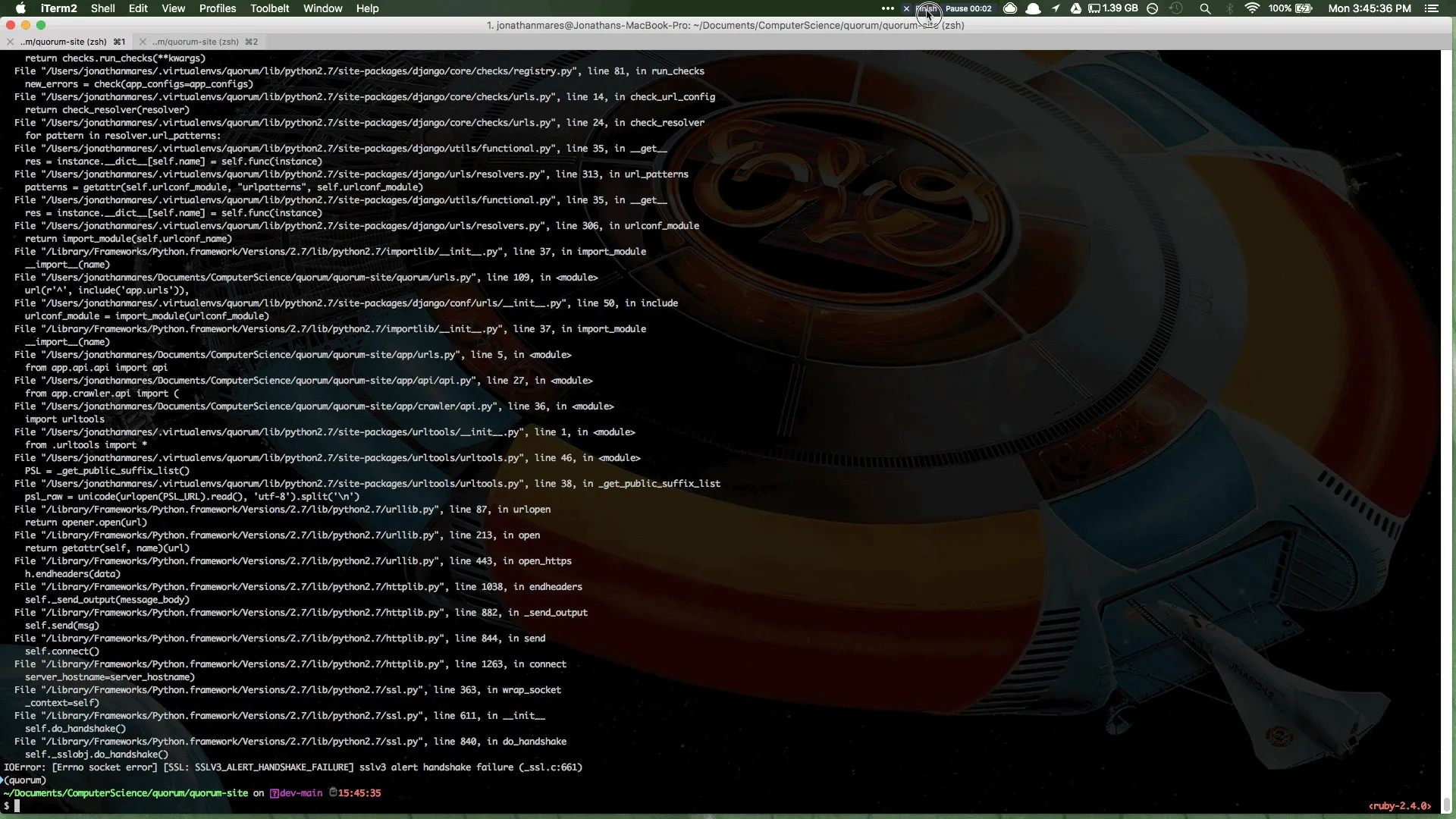Viewport: 1456px width, 819px height.
Task: Open the Apple menu
Action: tap(20, 8)
